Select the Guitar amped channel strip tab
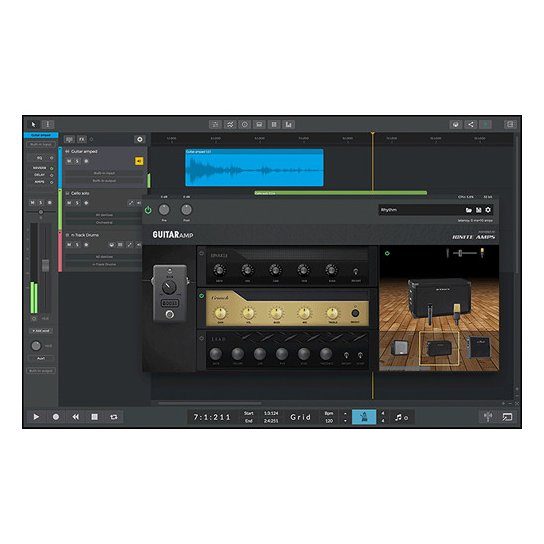Image resolution: width=544 pixels, height=544 pixels. click(x=41, y=135)
